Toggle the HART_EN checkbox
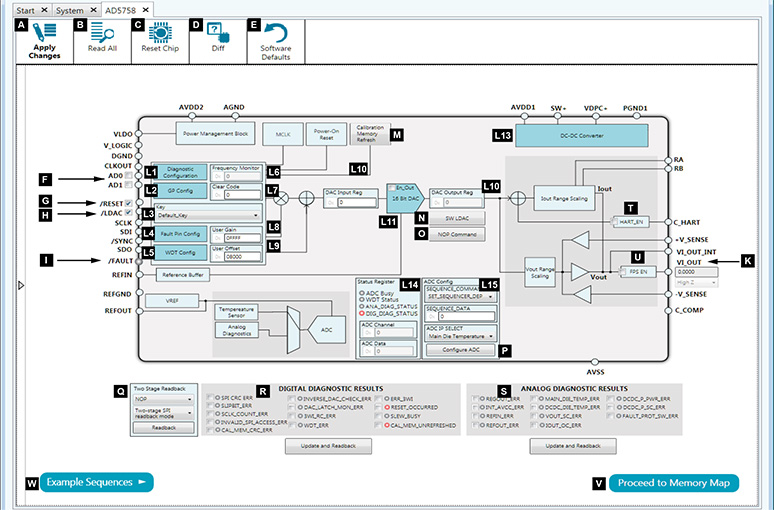This screenshot has height=510, width=774. pos(615,222)
